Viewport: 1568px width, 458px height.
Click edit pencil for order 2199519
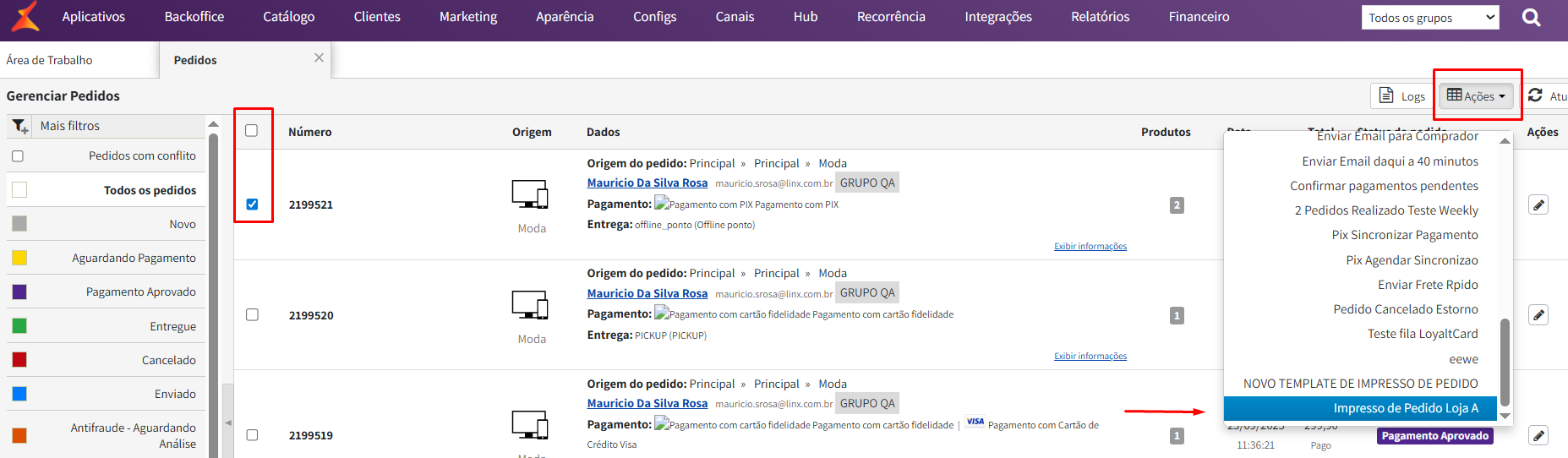click(1538, 436)
